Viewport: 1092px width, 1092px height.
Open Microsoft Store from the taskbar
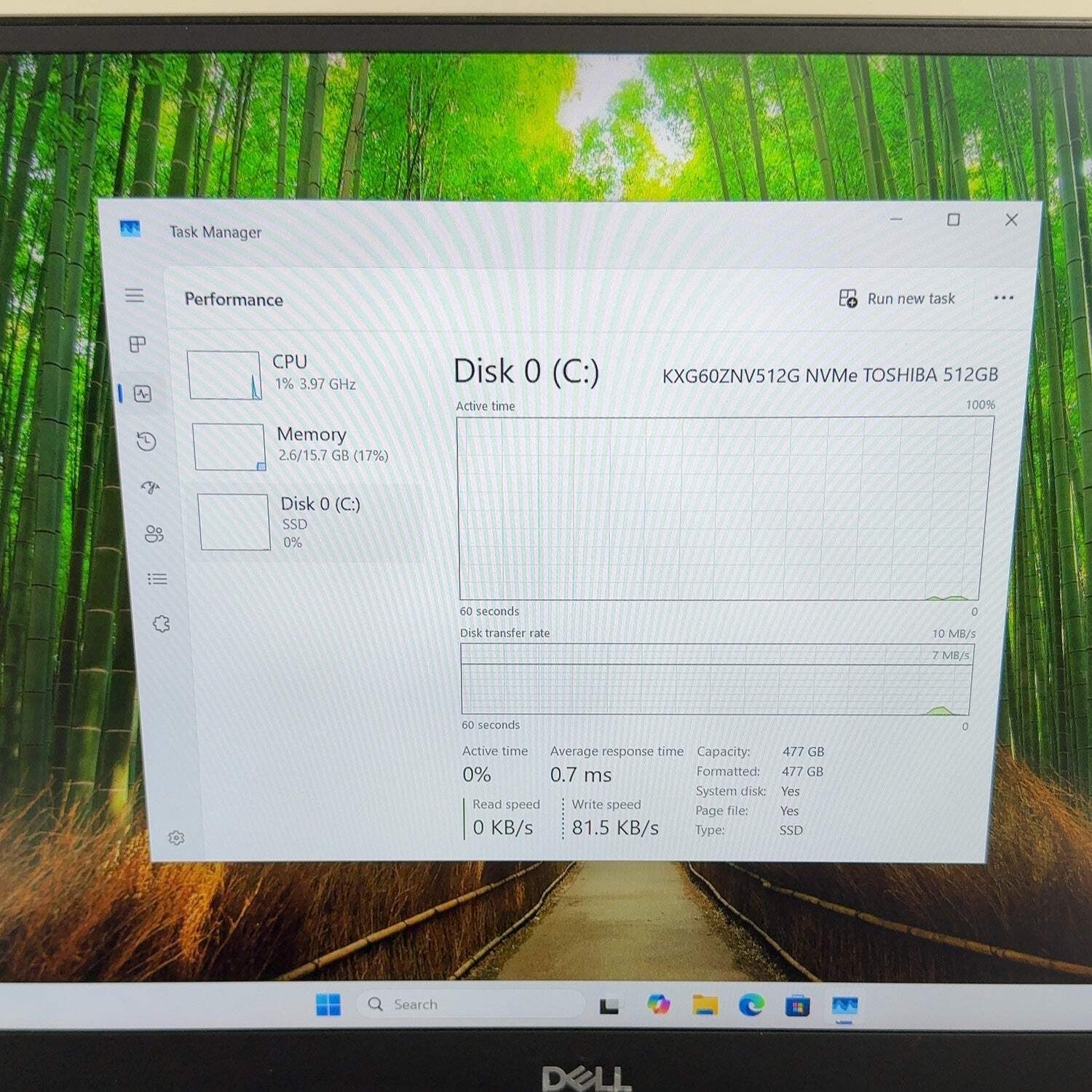tap(797, 1006)
